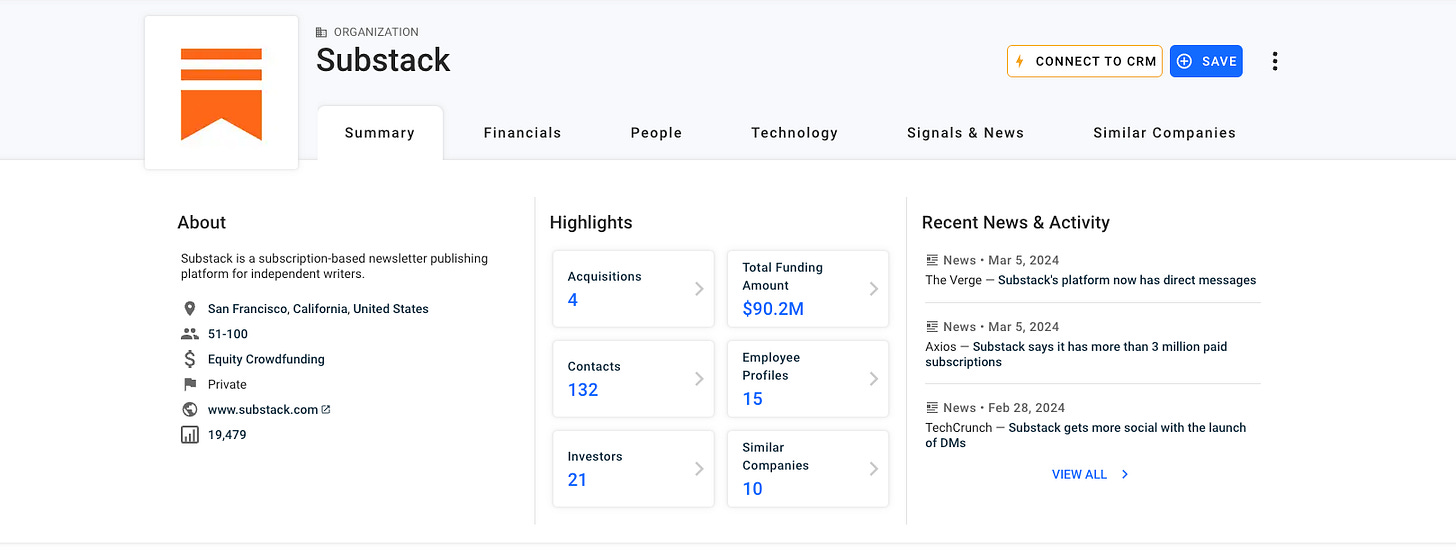Click the globe website icon
This screenshot has width=1456, height=556.
click(190, 409)
